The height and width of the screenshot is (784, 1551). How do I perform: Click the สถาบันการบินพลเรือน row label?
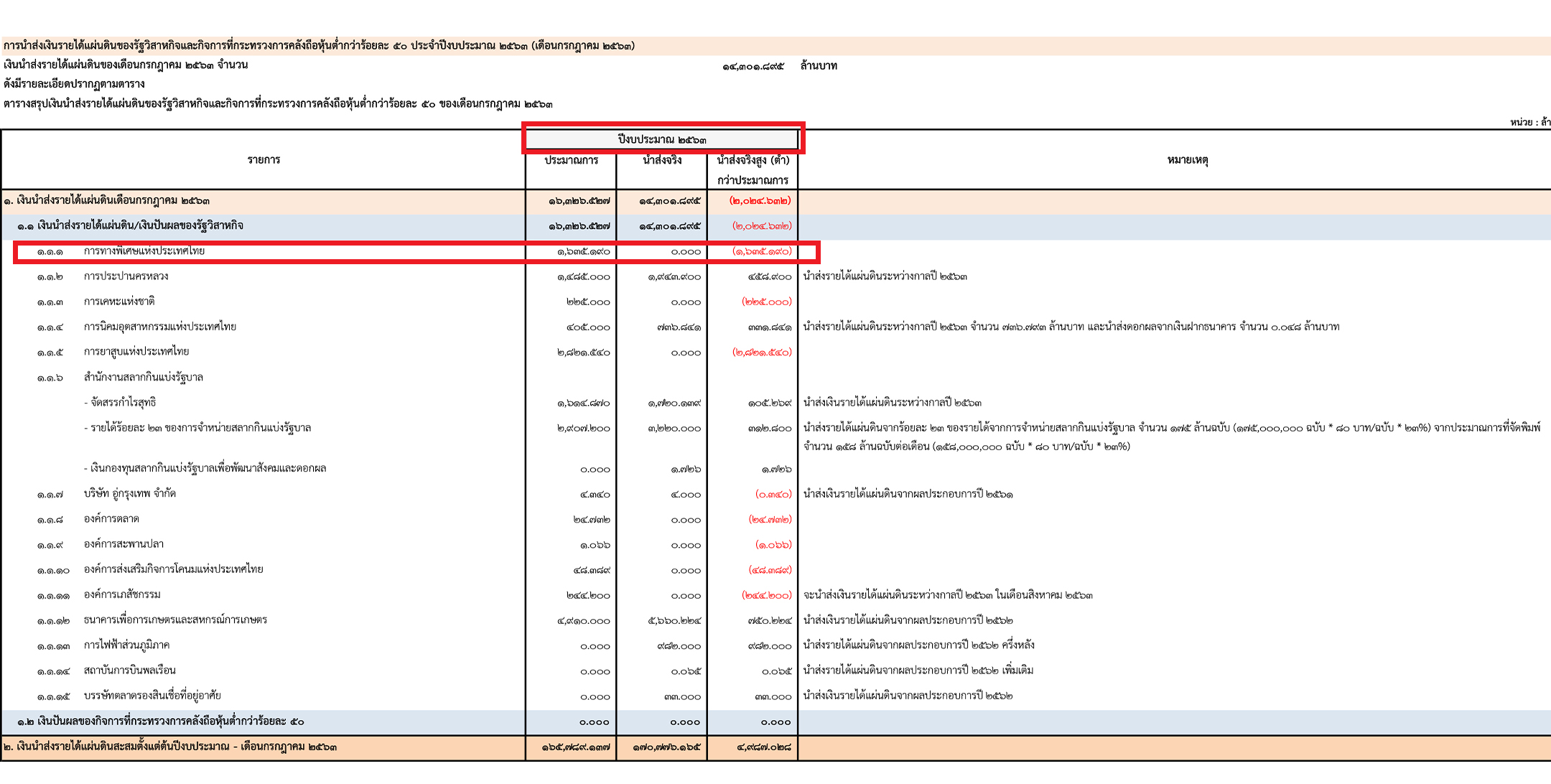coord(130,671)
